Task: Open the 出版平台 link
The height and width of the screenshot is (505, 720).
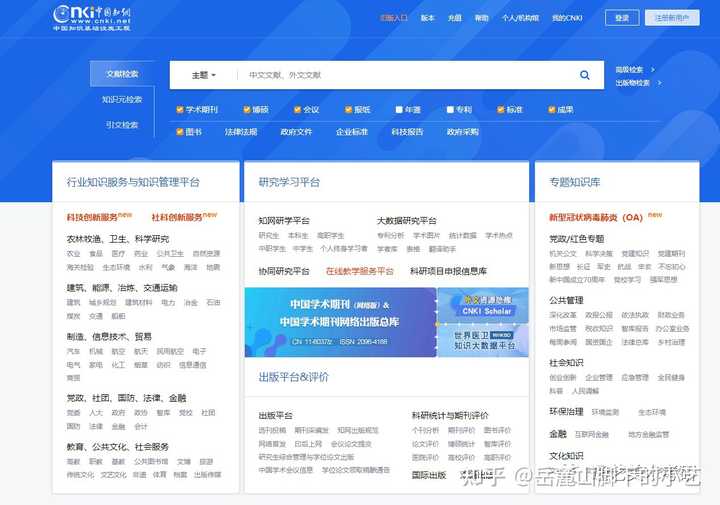Action: (276, 415)
